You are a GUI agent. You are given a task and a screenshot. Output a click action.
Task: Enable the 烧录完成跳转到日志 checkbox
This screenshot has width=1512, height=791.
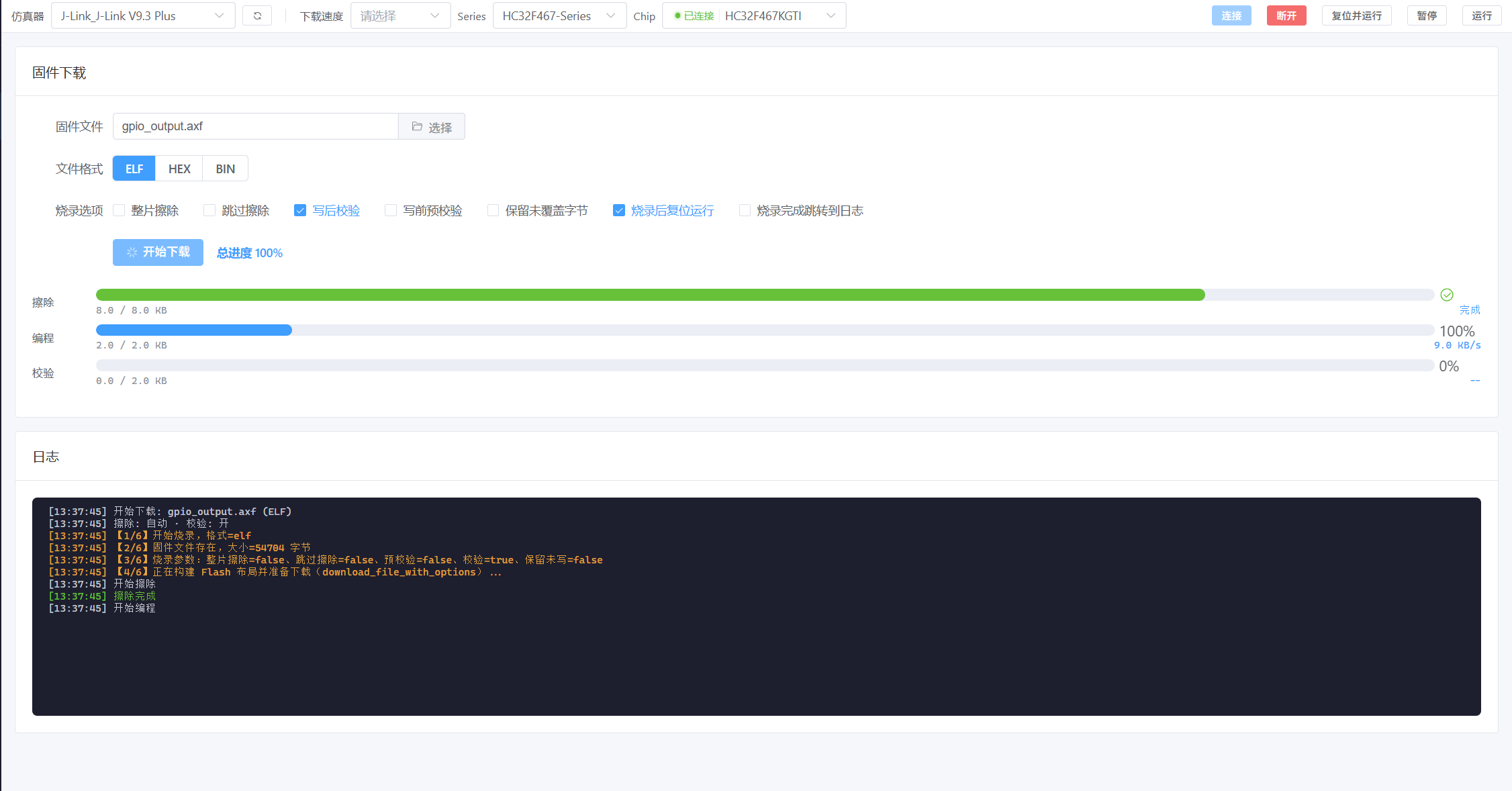click(x=745, y=210)
